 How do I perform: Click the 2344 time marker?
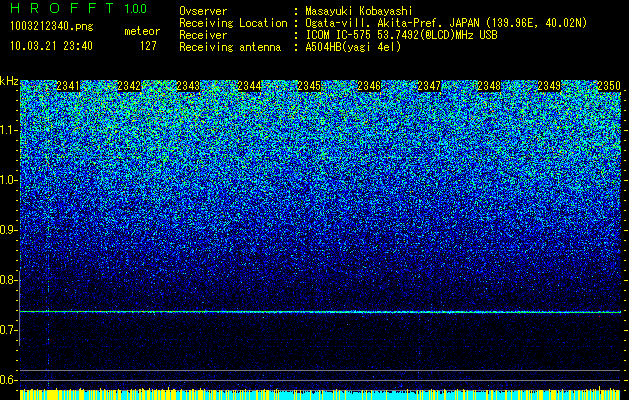click(x=249, y=86)
